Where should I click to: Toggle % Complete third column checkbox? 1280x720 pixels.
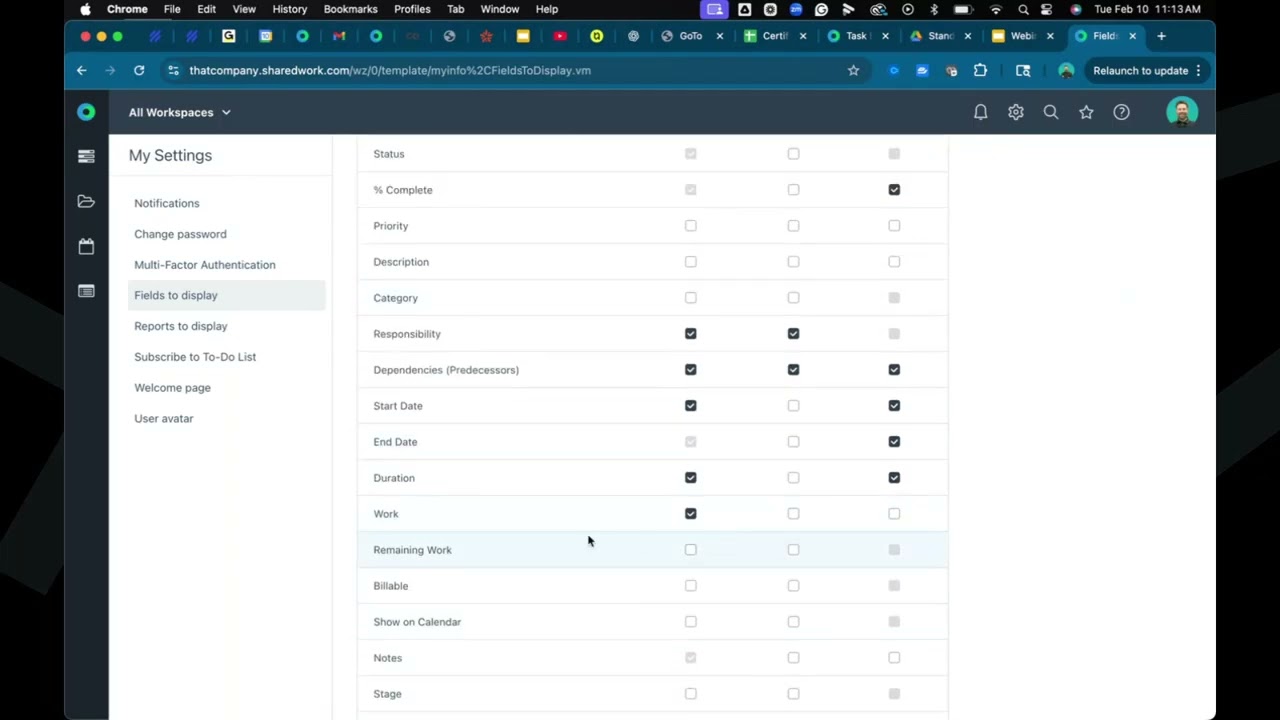click(894, 190)
